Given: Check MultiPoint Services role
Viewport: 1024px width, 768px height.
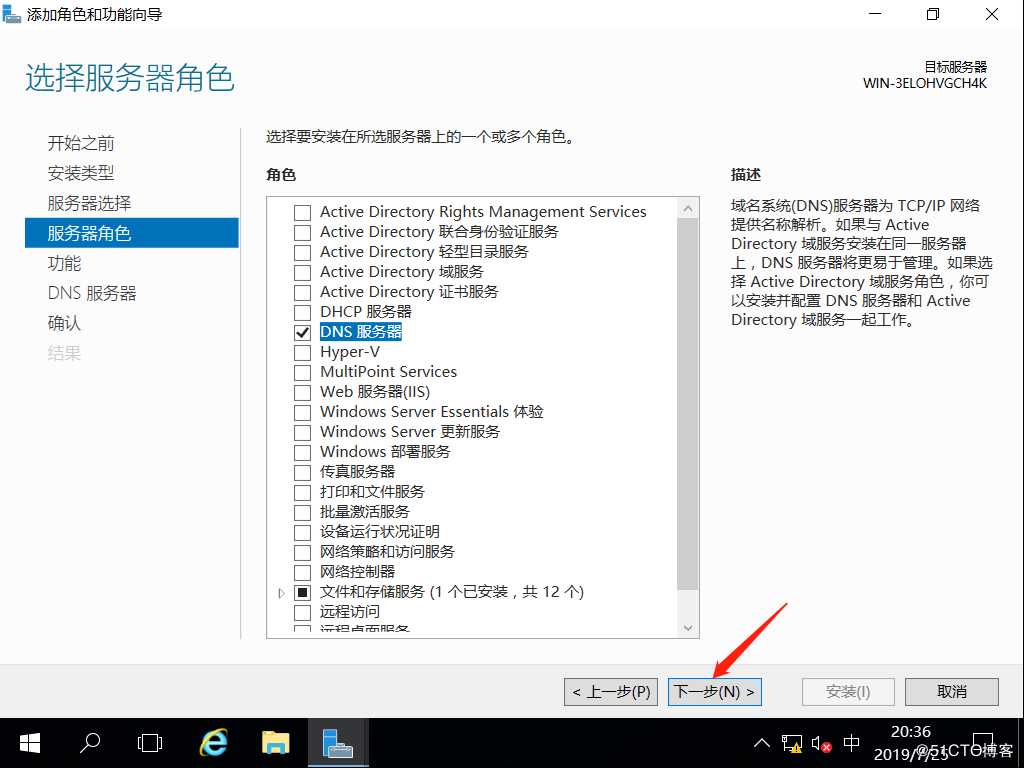Looking at the screenshot, I should pyautogui.click(x=302, y=372).
